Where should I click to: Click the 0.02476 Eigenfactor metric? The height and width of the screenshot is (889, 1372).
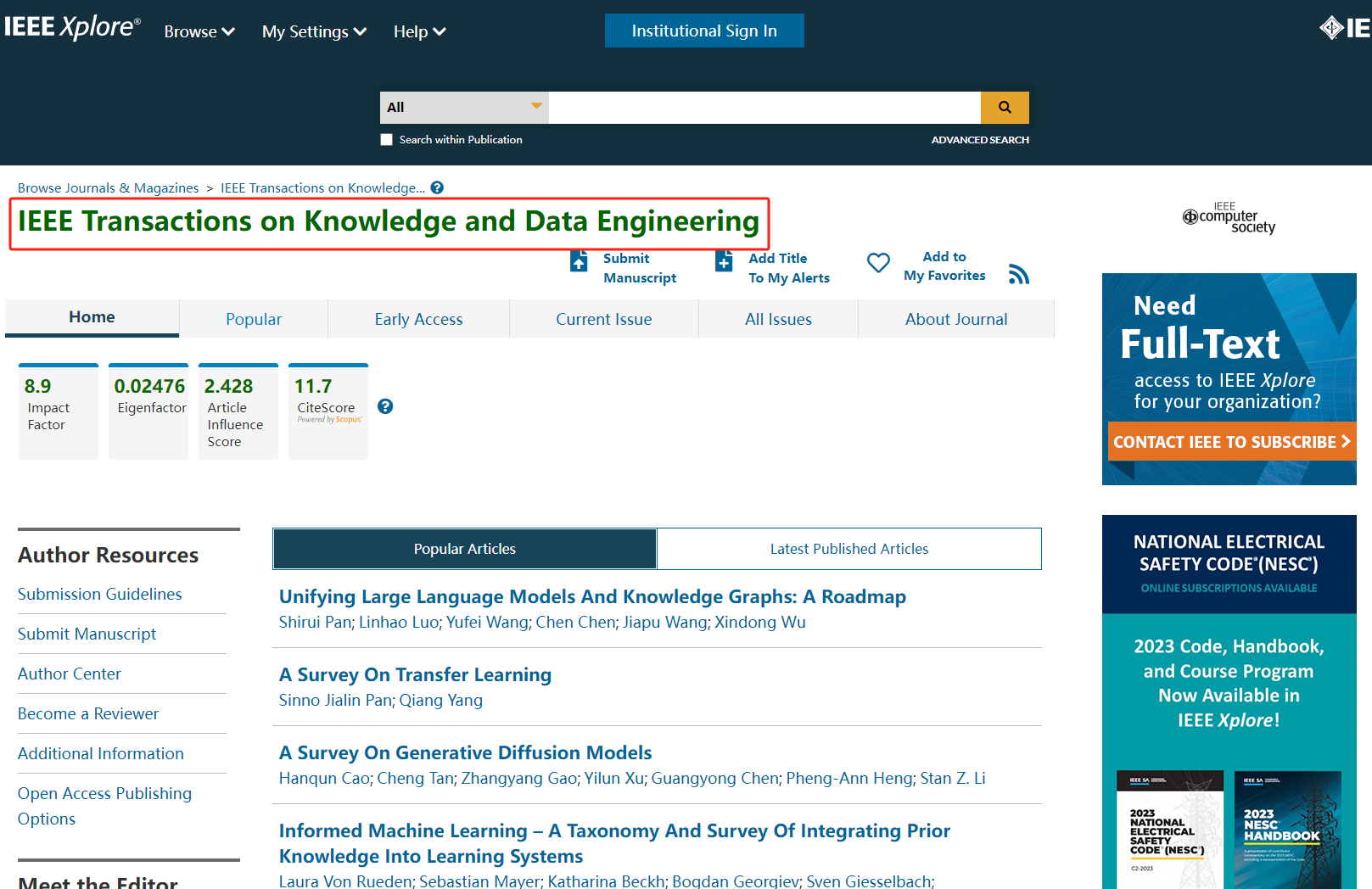148,411
